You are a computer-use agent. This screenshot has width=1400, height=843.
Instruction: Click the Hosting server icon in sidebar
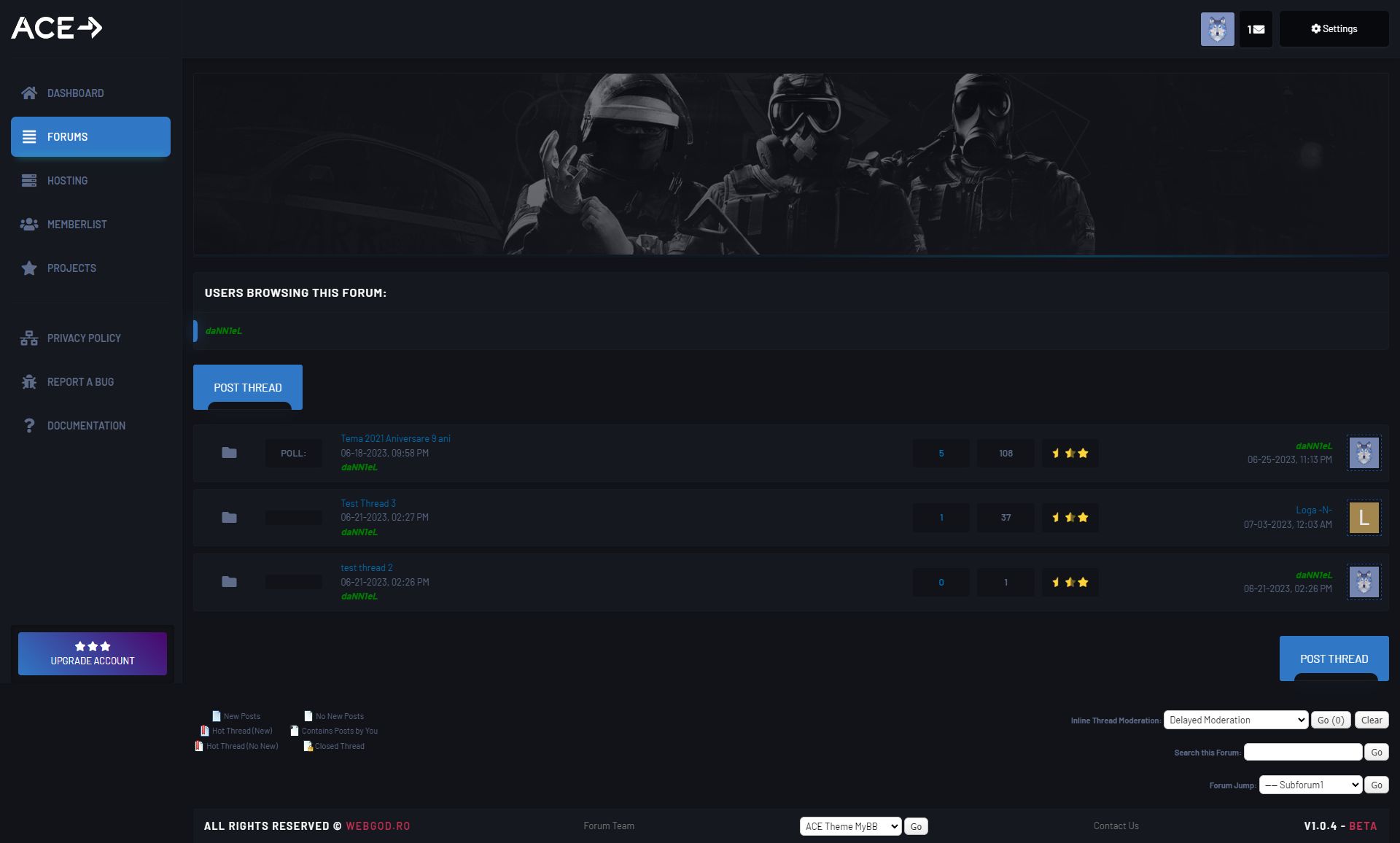[x=29, y=180]
